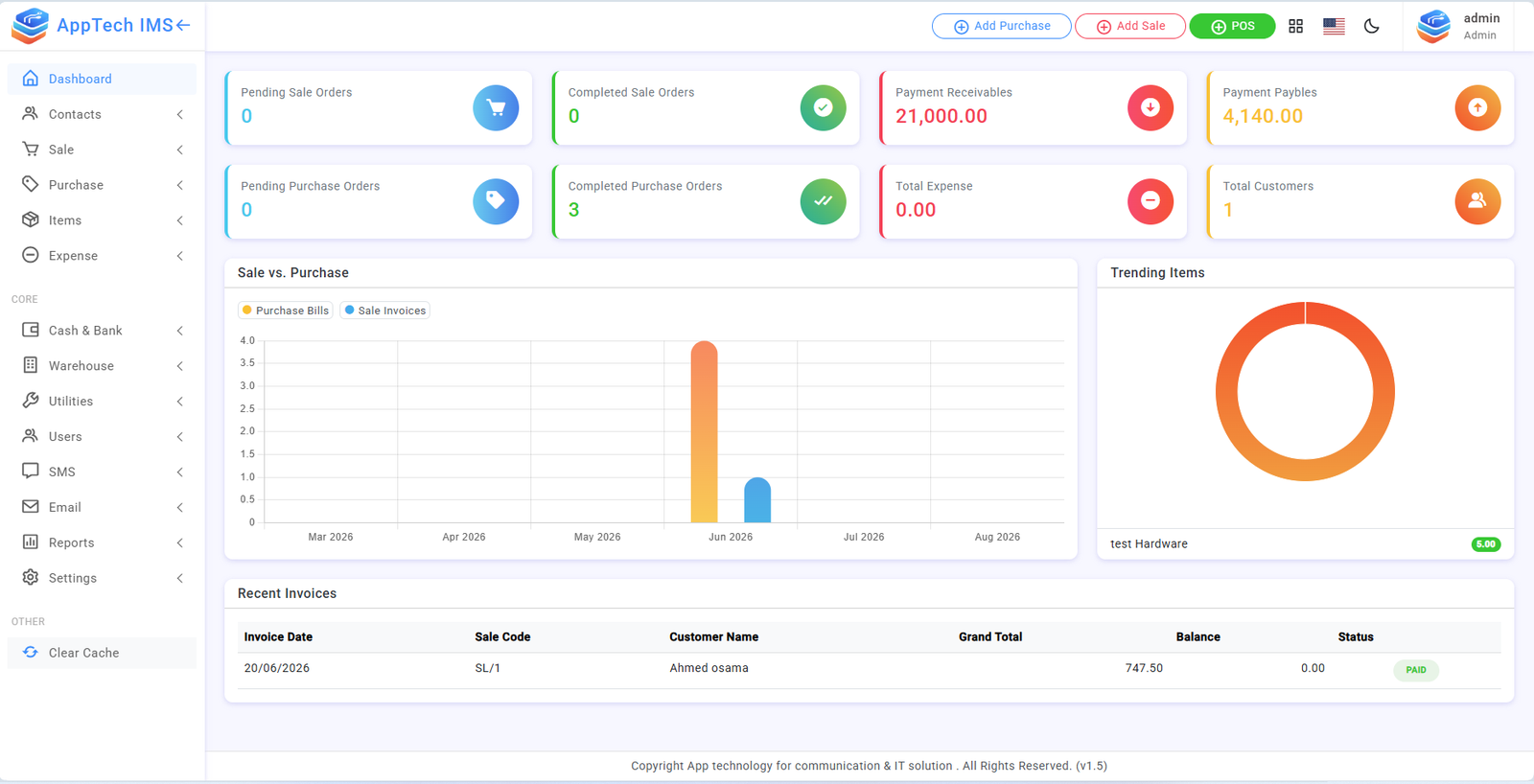
Task: Click the Pending Sale Orders cart icon
Action: pos(496,107)
